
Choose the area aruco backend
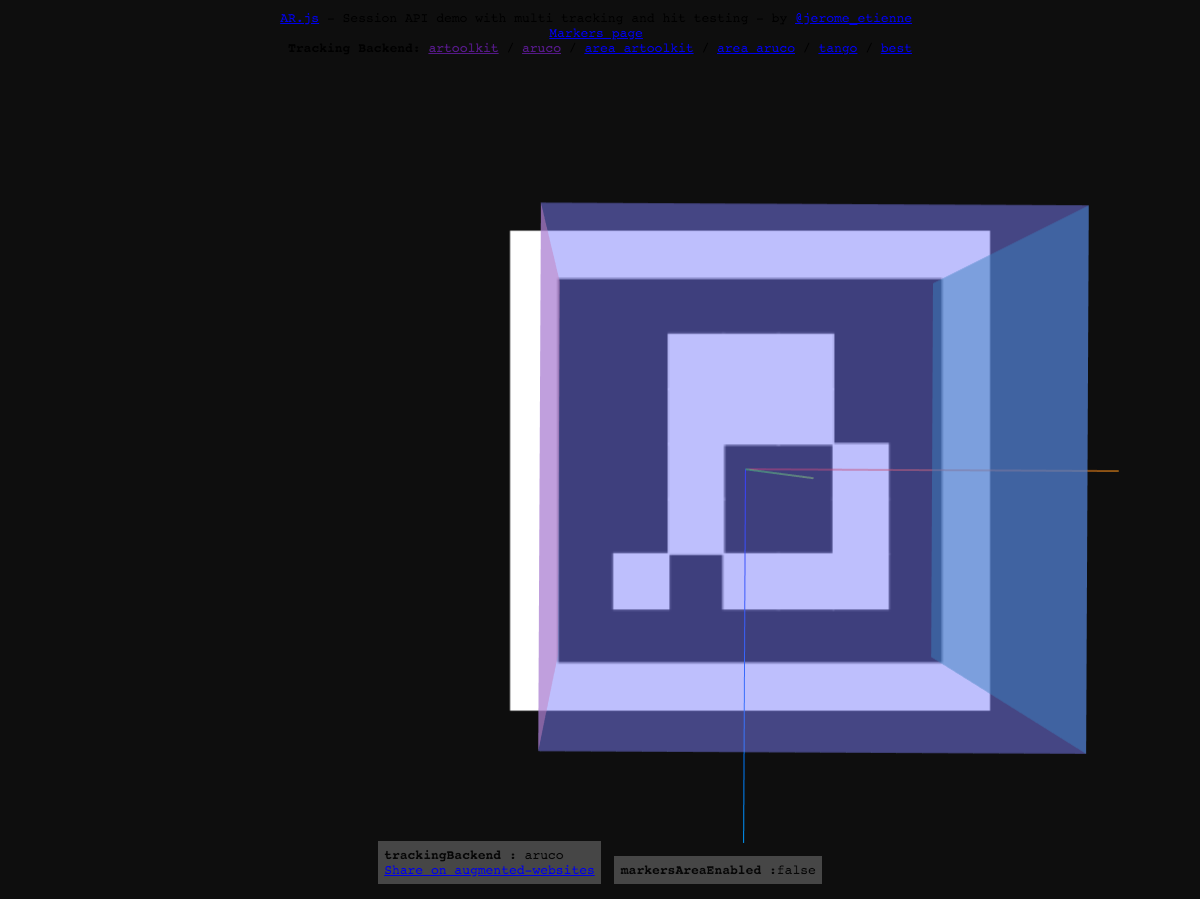point(755,48)
